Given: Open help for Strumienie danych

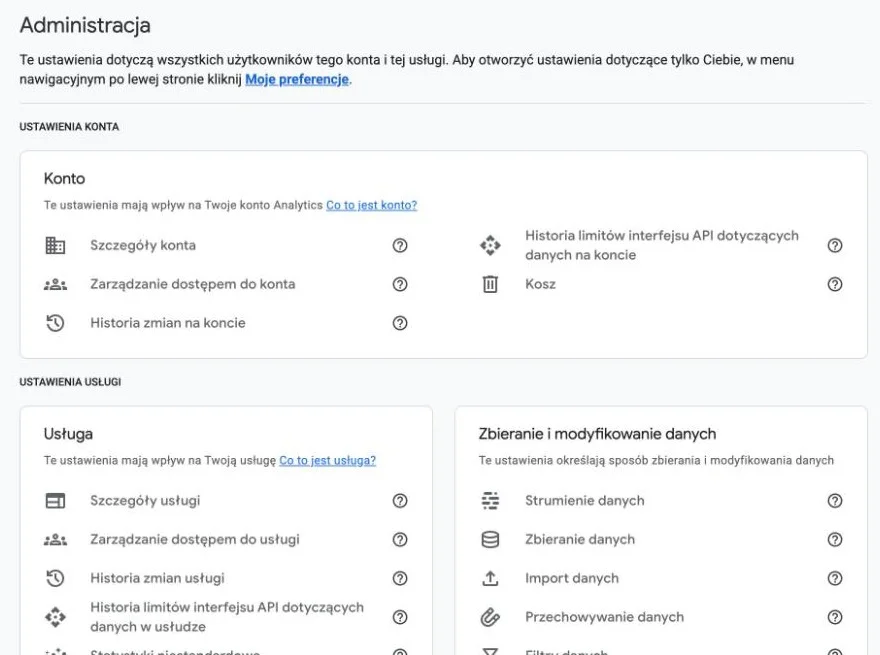Looking at the screenshot, I should click(835, 501).
